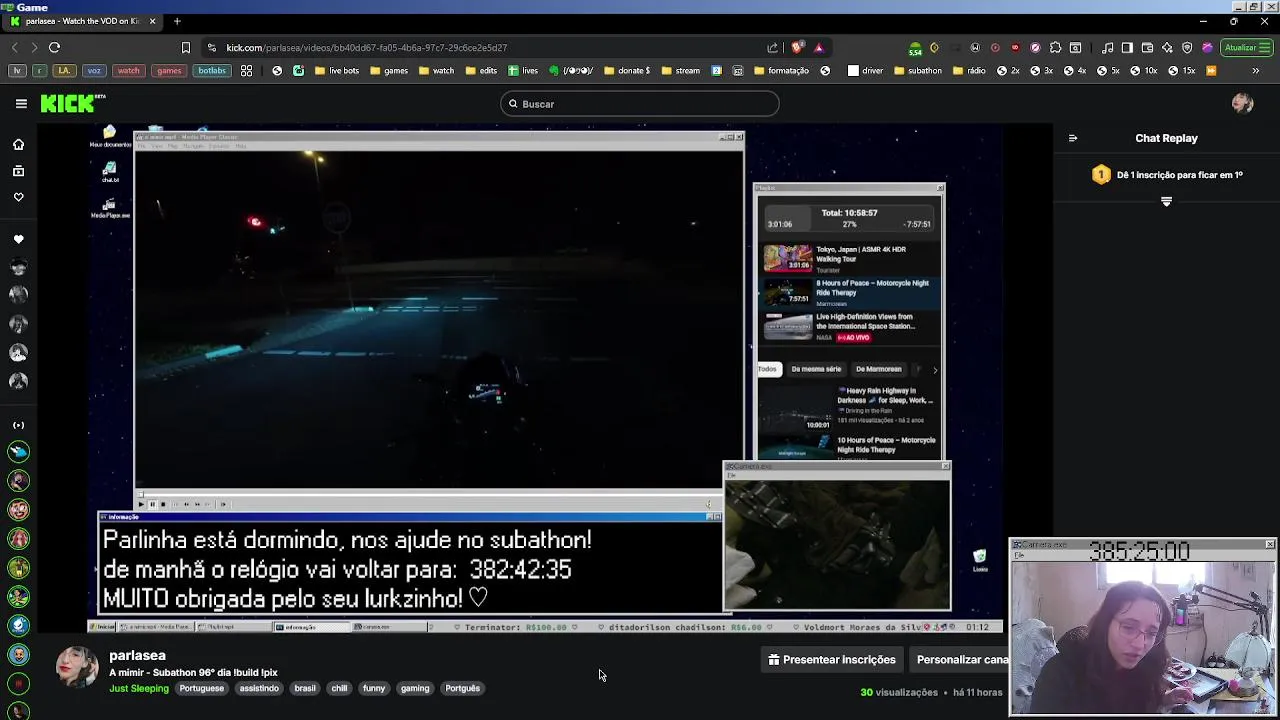Close the parlasea Kick tab

(152, 21)
